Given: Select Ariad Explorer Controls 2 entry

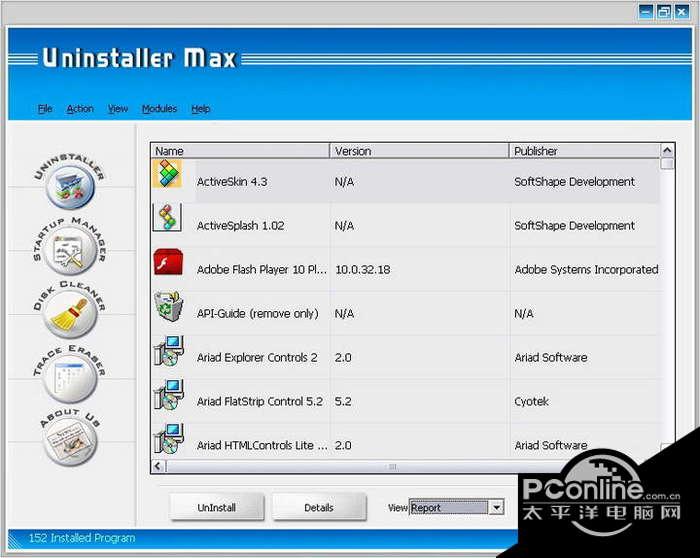Looking at the screenshot, I should 405,357.
